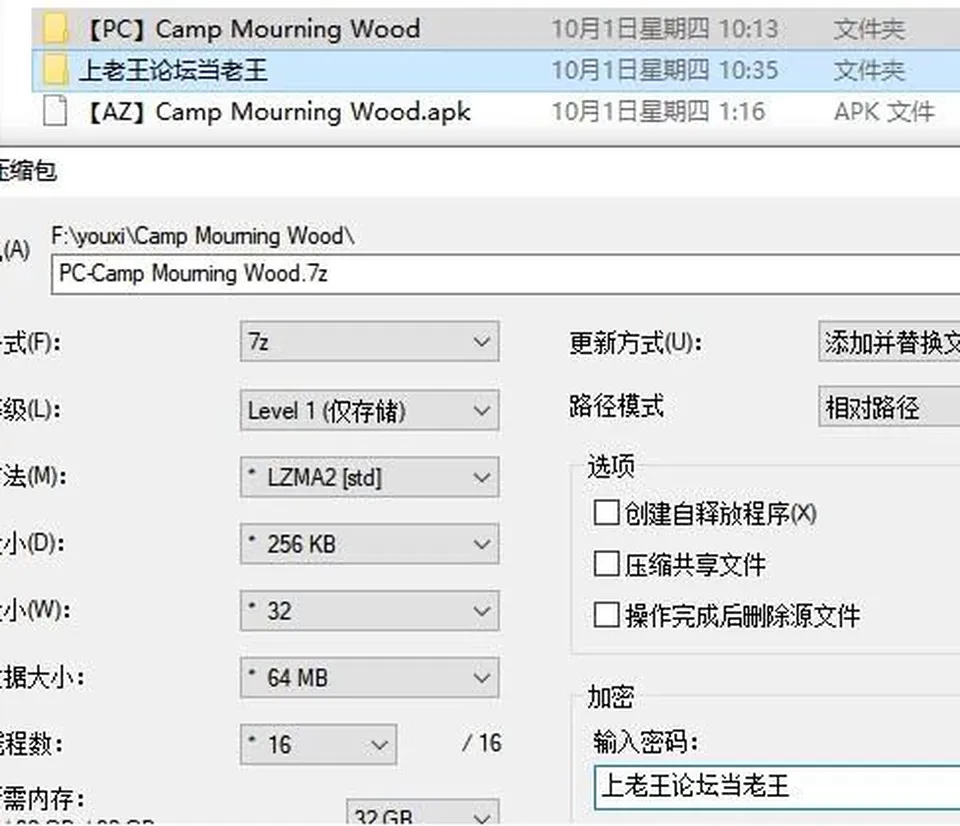Click the archive name field PC-Camp Mourning Wood.7z

click(x=506, y=274)
